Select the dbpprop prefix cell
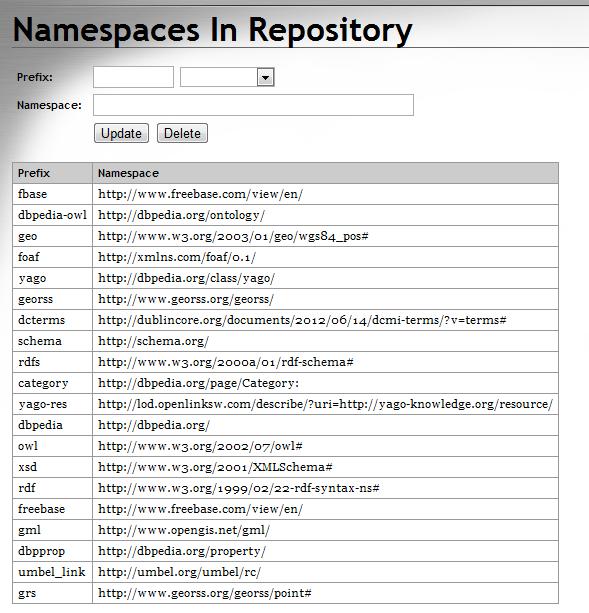589x613 pixels. coord(52,551)
